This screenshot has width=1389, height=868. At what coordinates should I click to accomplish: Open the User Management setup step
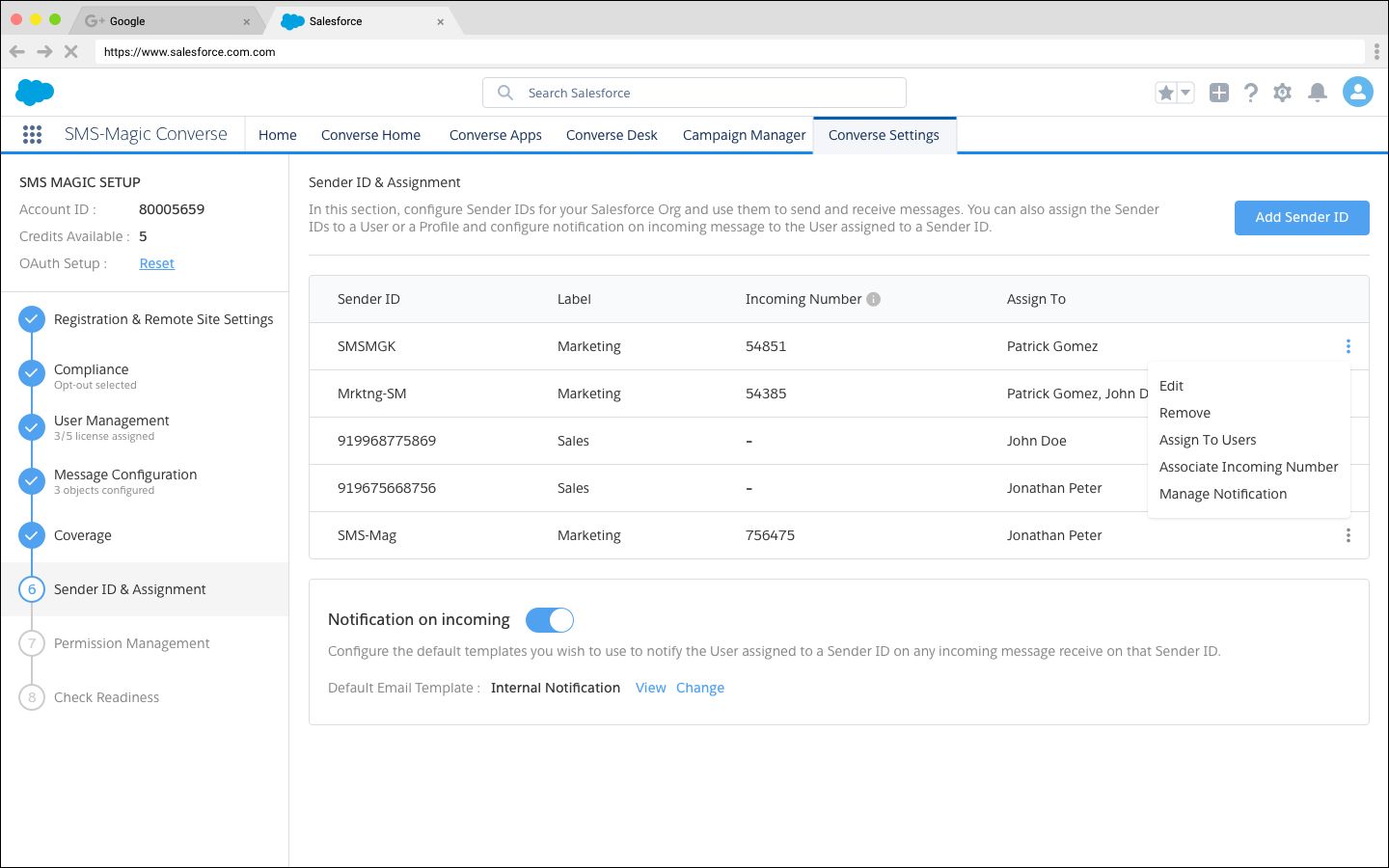(111, 420)
